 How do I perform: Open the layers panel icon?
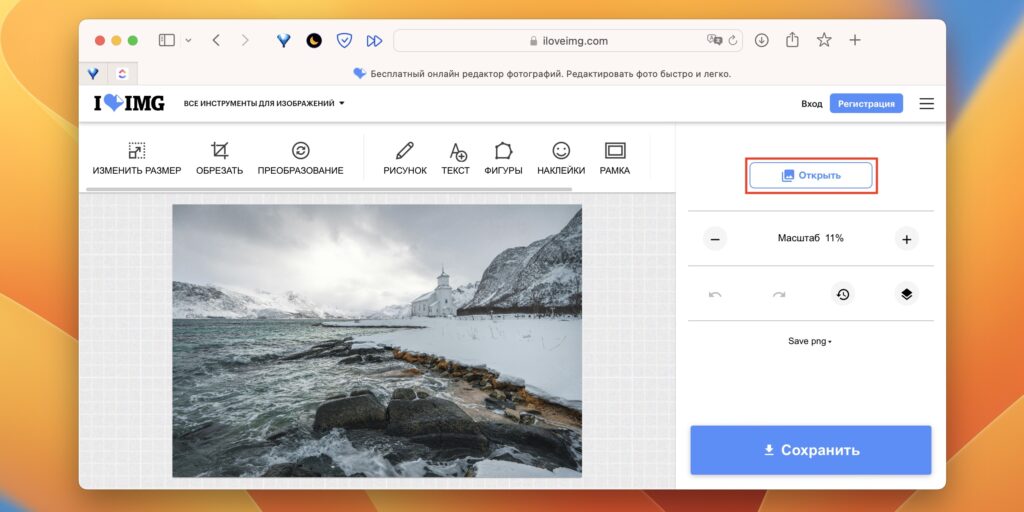pyautogui.click(x=906, y=295)
